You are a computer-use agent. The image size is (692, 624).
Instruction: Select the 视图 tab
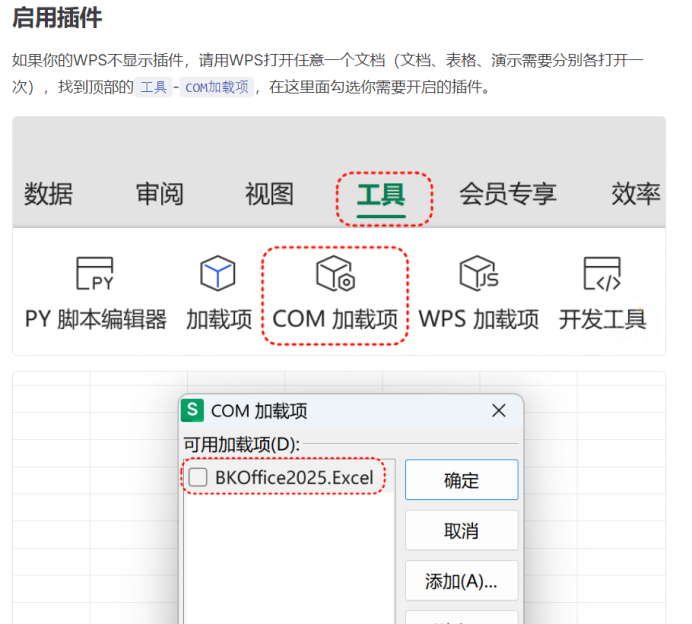pos(270,194)
